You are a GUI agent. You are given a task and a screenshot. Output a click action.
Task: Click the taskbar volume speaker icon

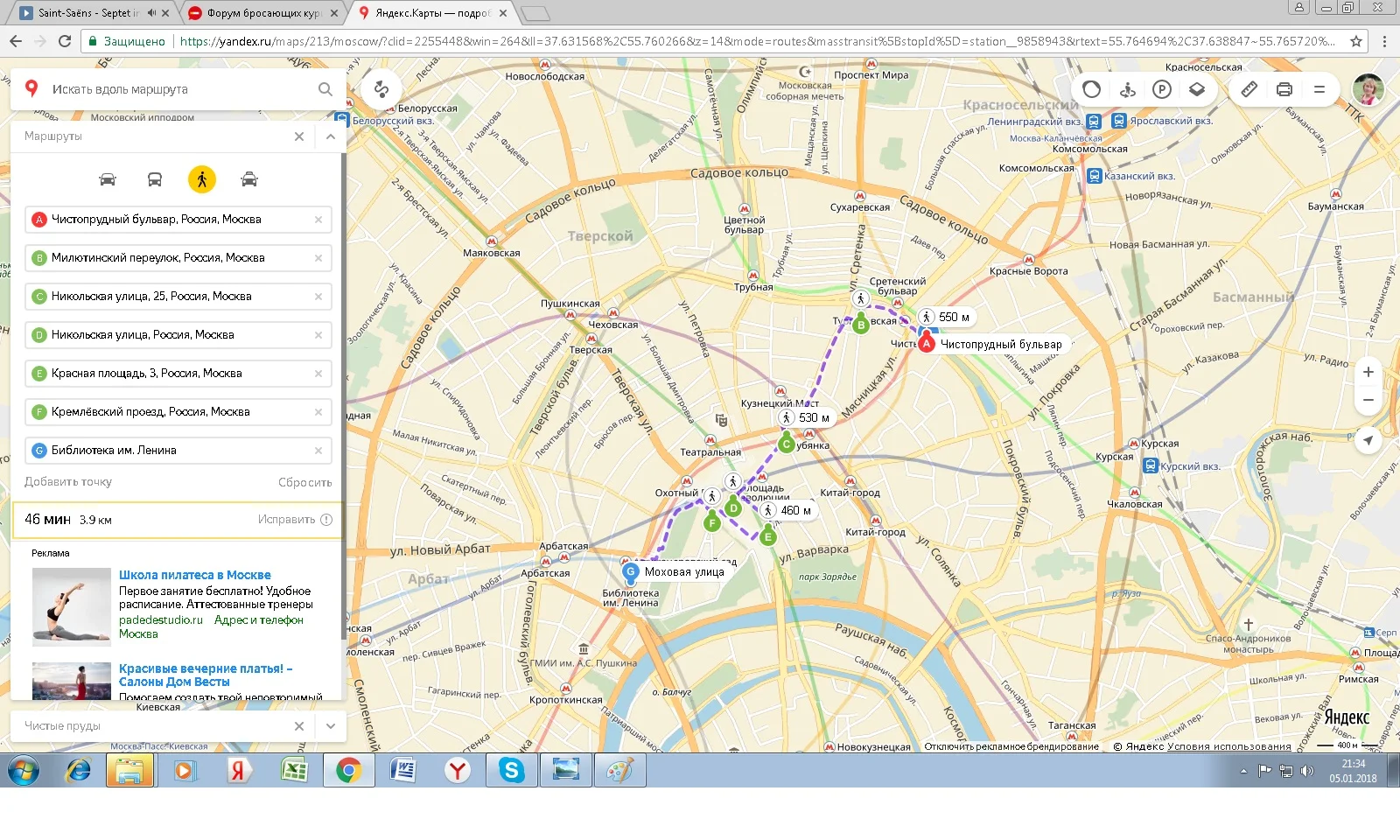[x=1307, y=771]
